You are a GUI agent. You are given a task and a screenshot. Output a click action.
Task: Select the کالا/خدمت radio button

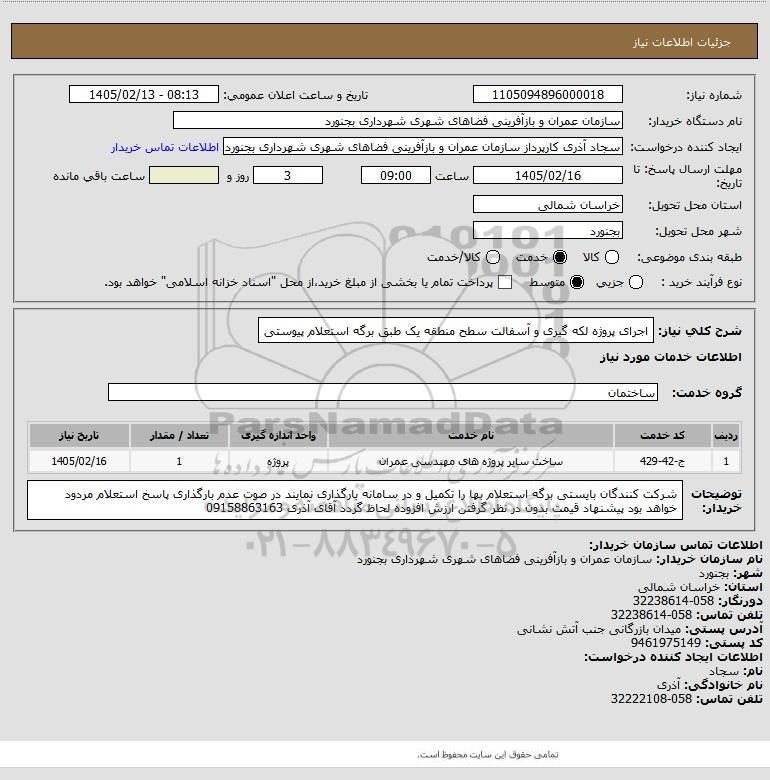tap(493, 257)
